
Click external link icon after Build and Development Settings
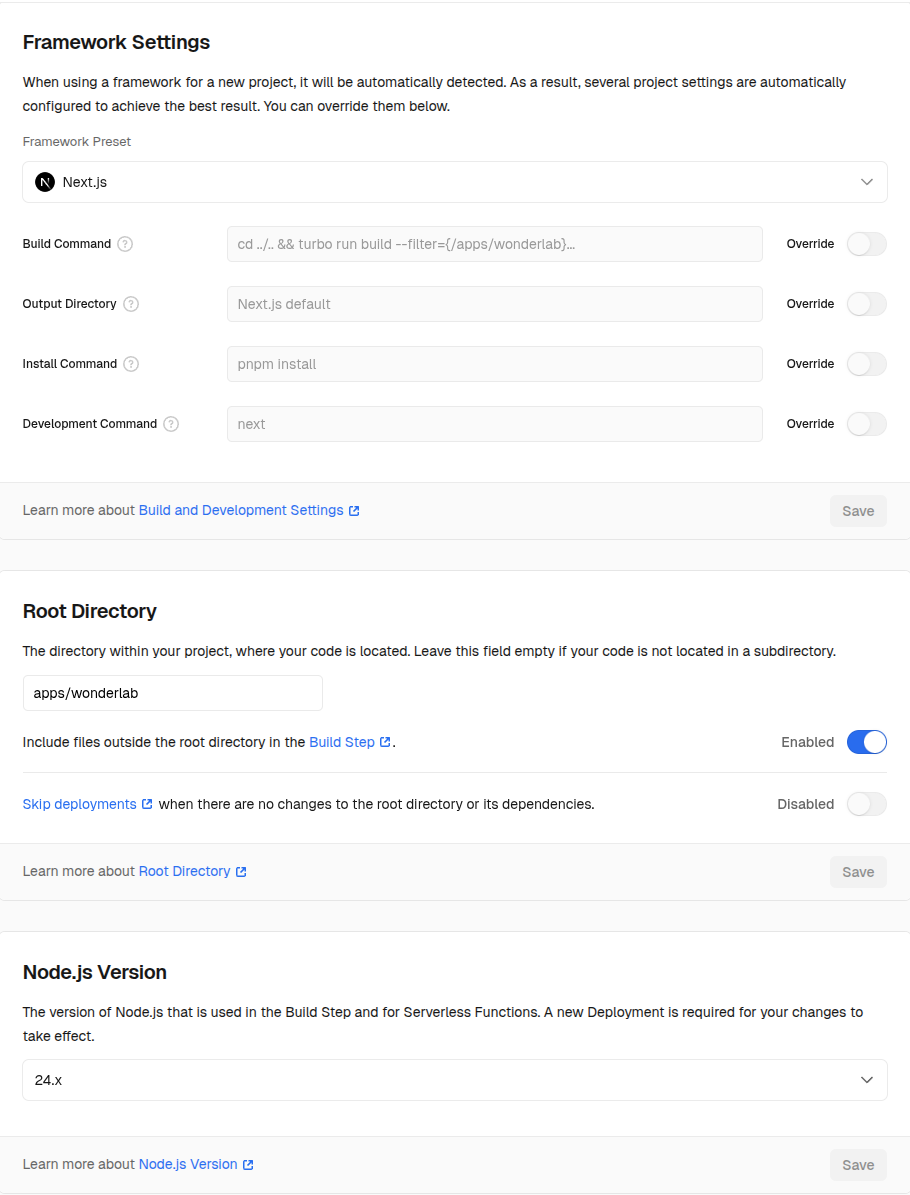(x=354, y=511)
